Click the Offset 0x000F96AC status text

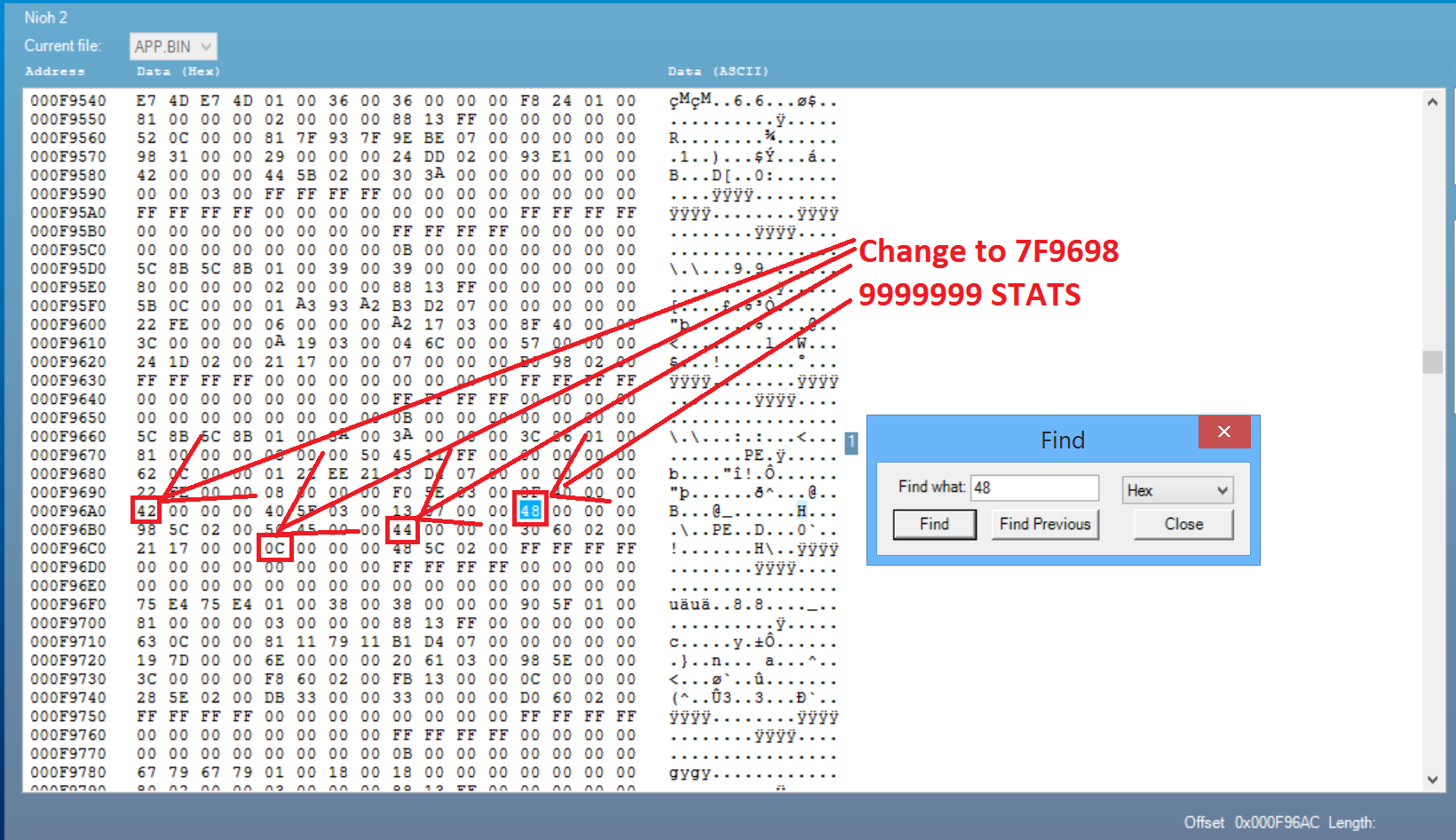1252,822
